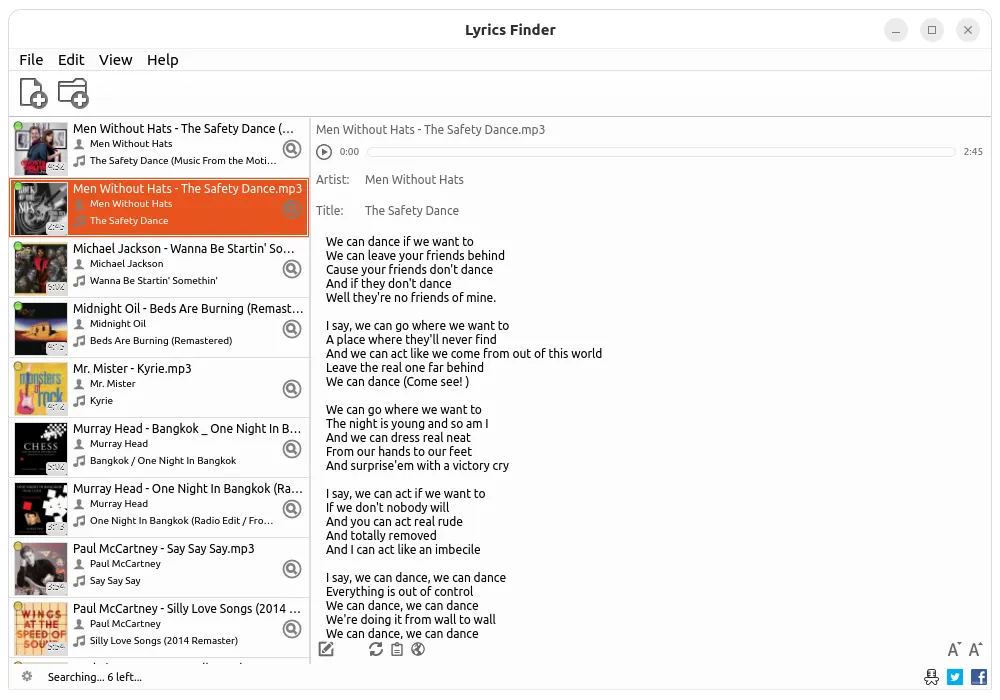
Task: Search lyrics for Mr. Mister Kyrie row
Action: pyautogui.click(x=292, y=389)
